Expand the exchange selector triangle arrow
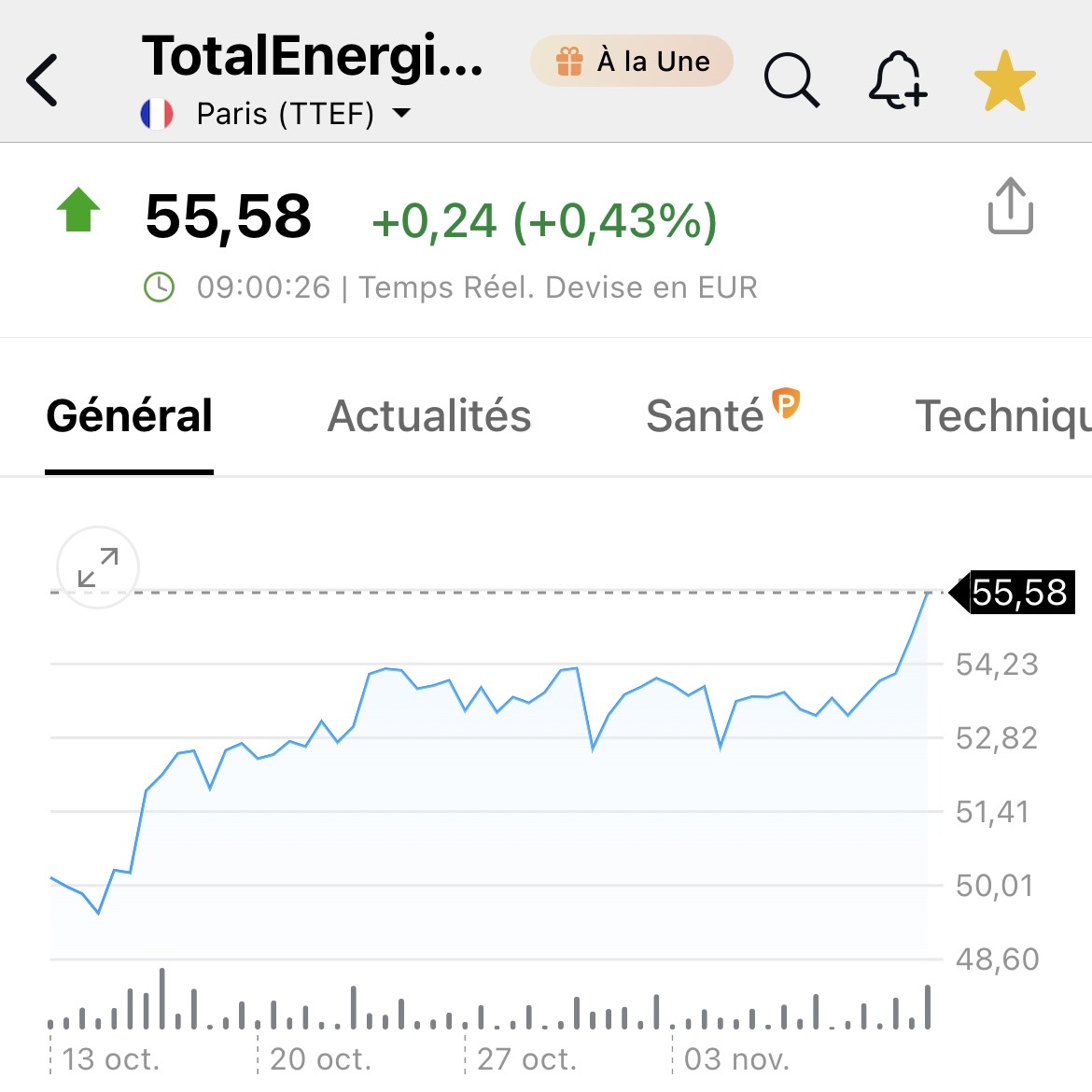 [x=401, y=114]
